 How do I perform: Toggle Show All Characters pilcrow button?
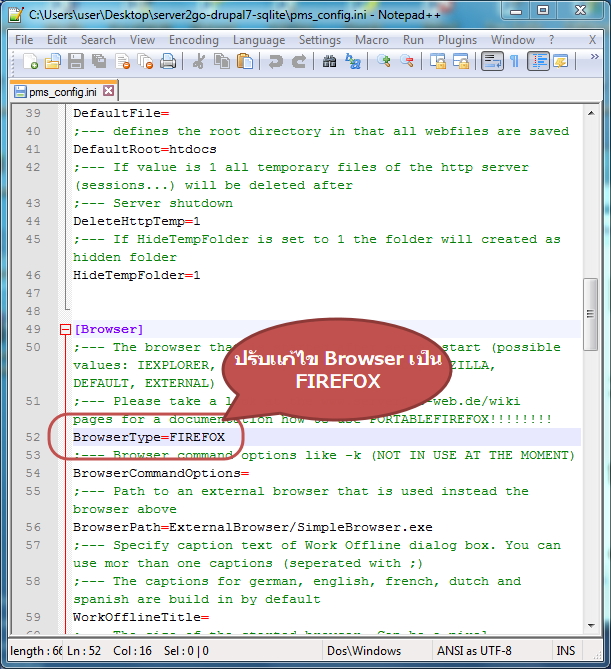[x=515, y=61]
